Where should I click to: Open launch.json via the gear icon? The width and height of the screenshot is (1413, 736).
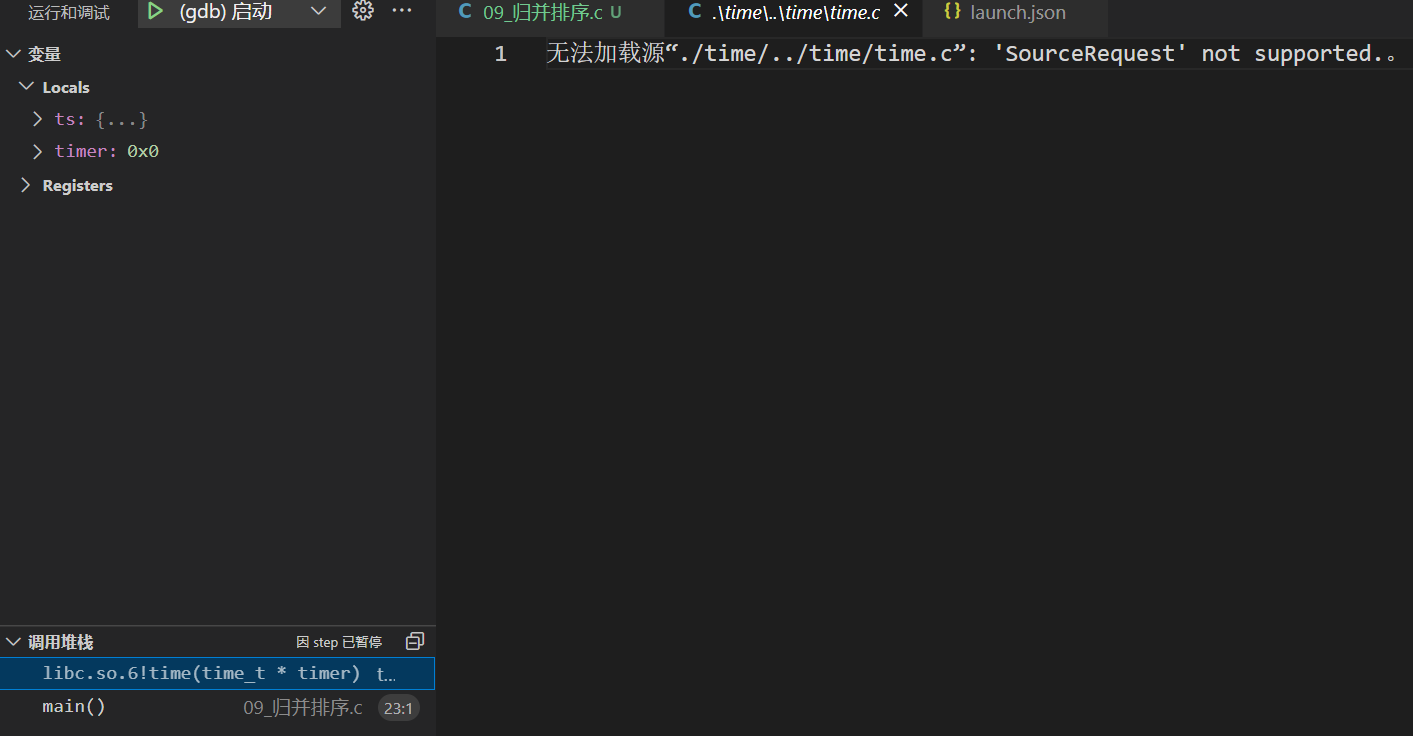tap(363, 12)
